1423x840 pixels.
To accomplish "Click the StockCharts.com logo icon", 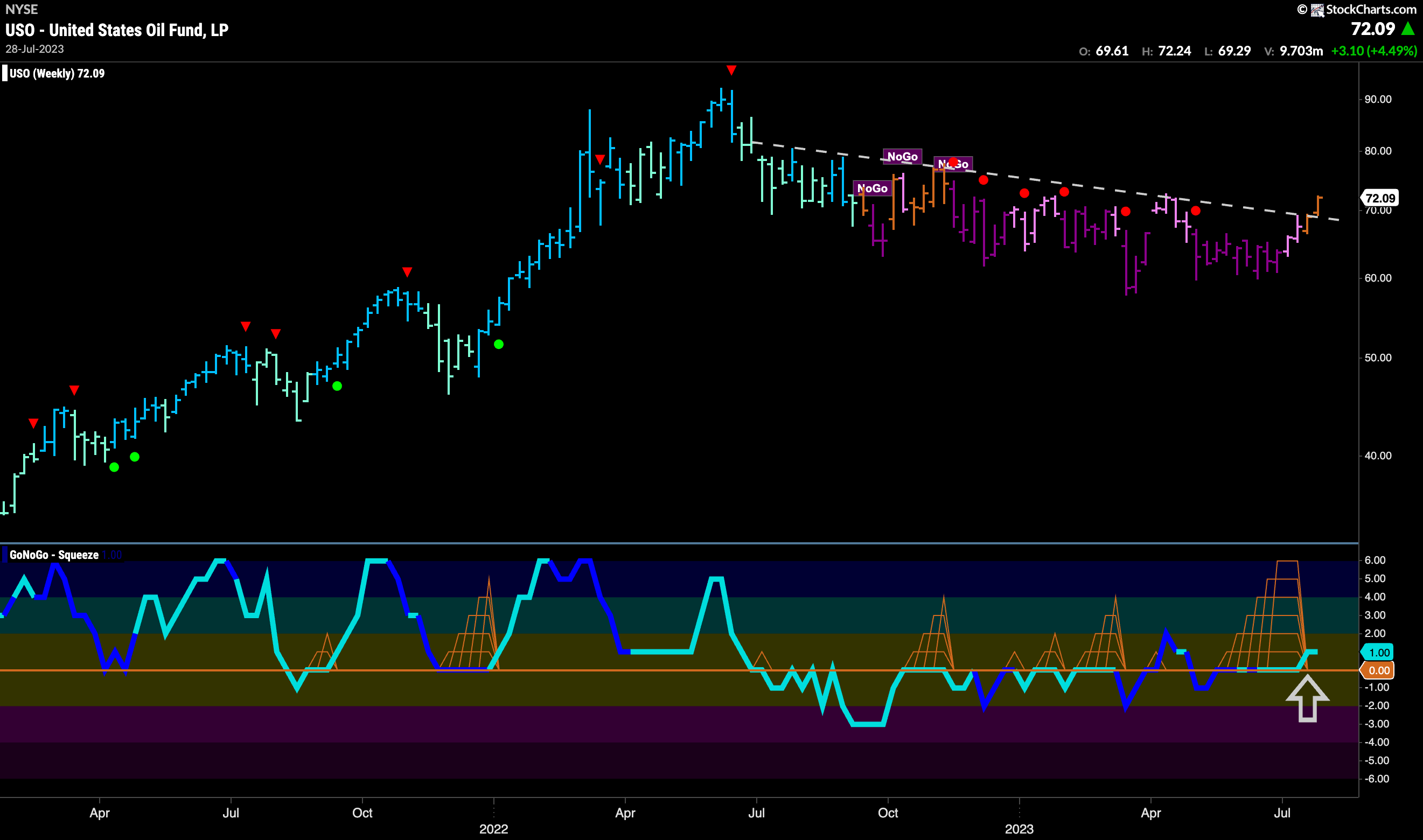I will click(x=1317, y=10).
